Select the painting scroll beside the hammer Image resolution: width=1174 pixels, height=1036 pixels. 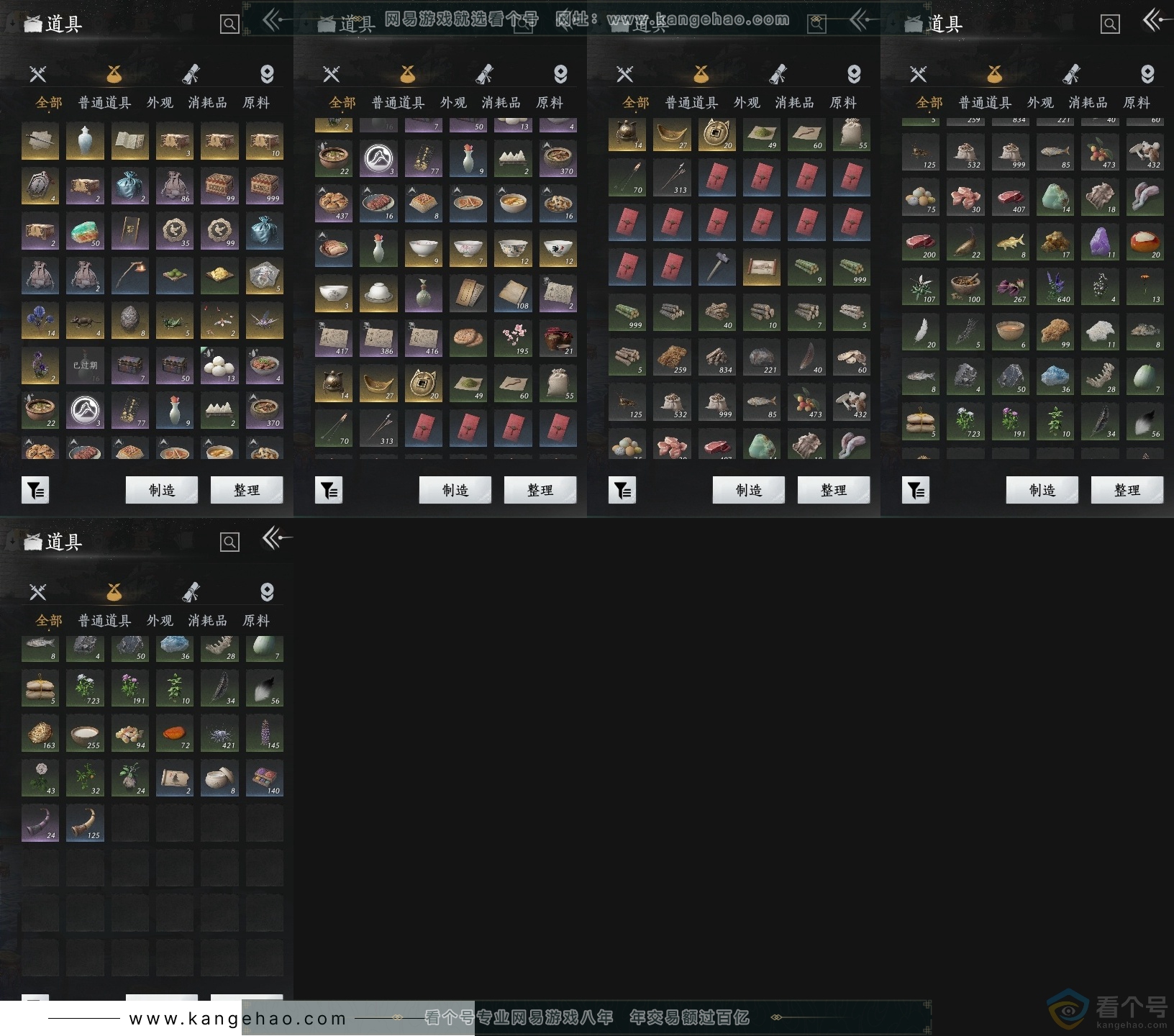pyautogui.click(x=762, y=267)
